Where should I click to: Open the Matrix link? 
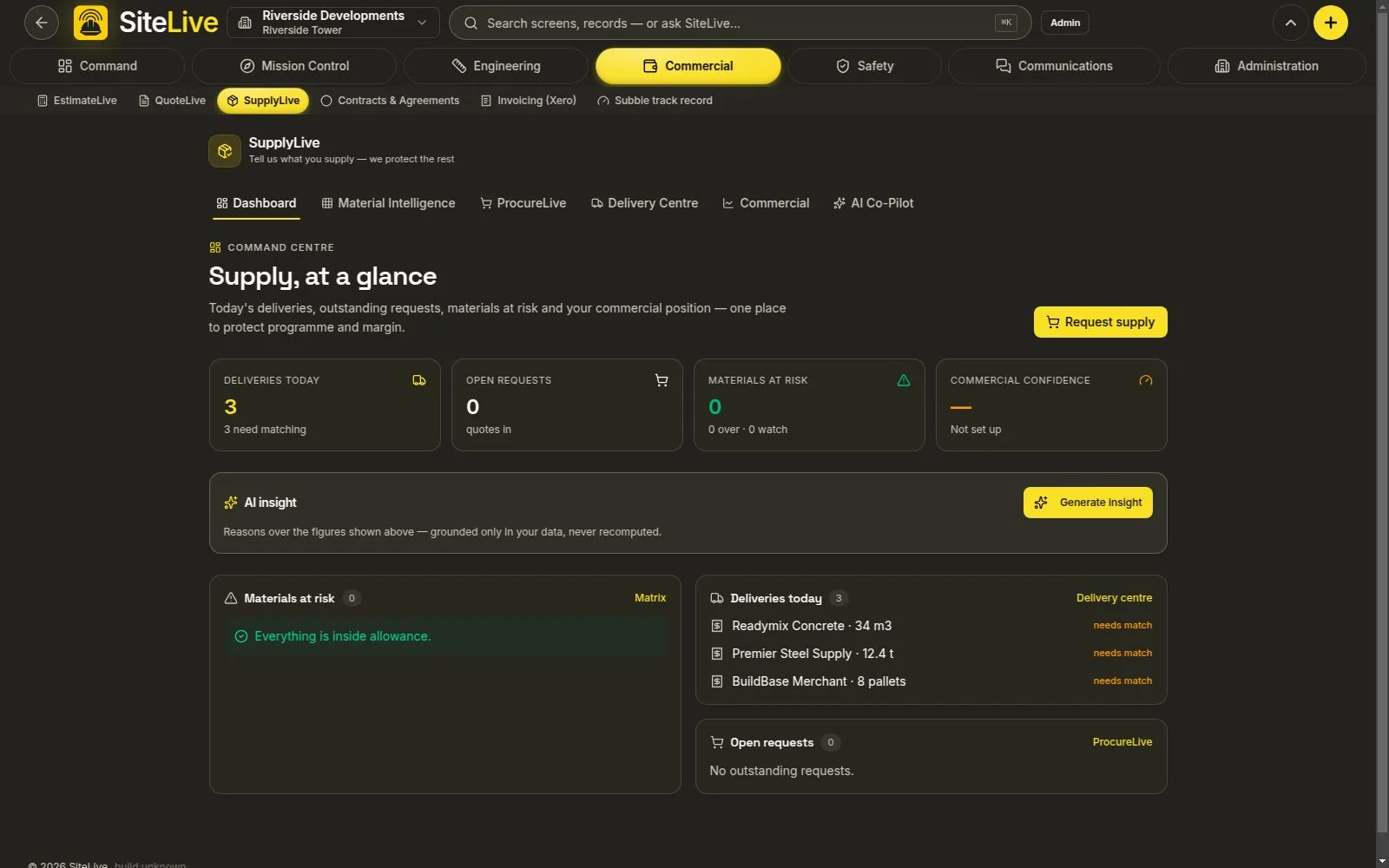pos(650,598)
